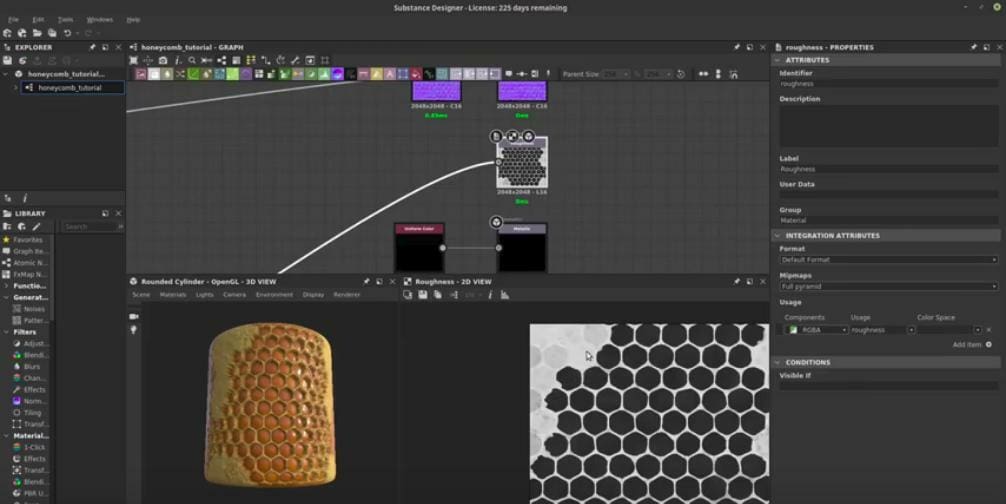Click the undo arrow in main toolbar
The image size is (1006, 504).
(67, 33)
